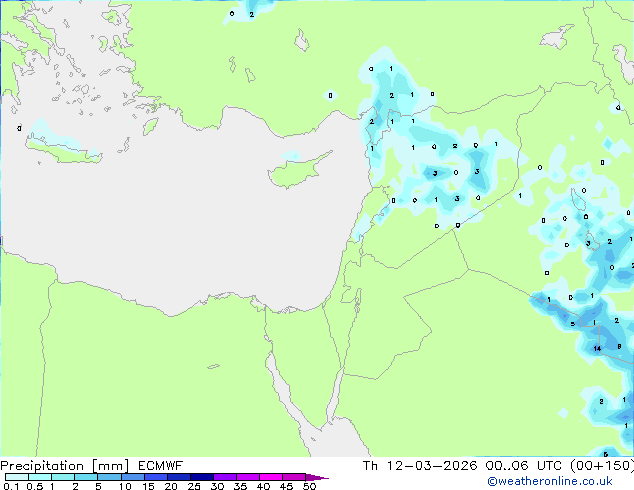Select the legend label 15

(x=148, y=486)
